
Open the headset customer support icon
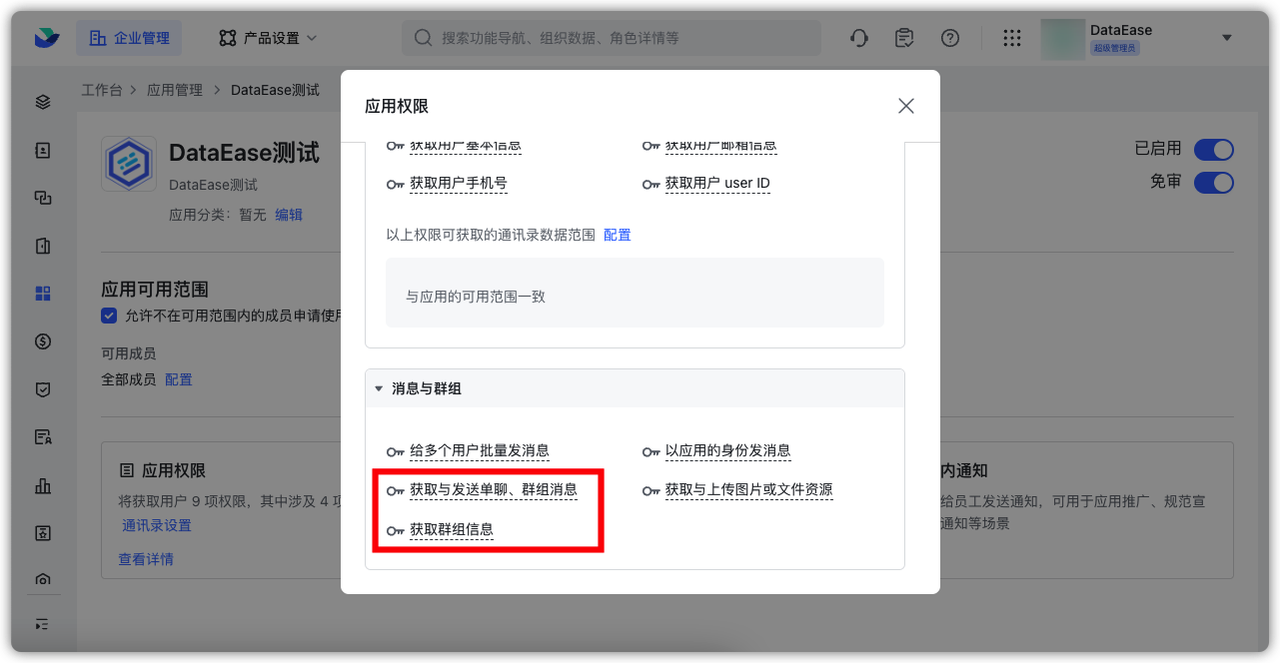859,38
